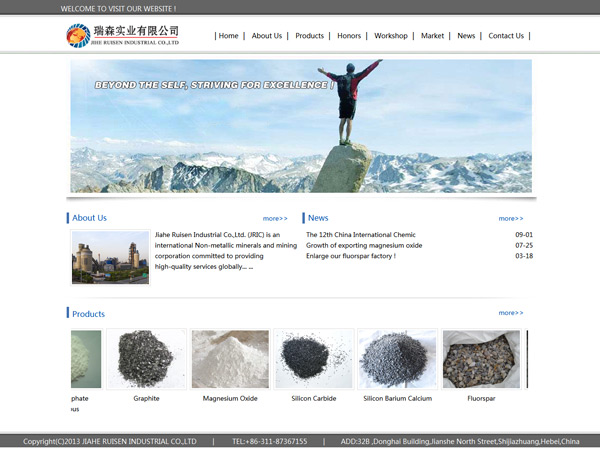Read Enlarge our fluorspar factory news

click(x=350, y=256)
